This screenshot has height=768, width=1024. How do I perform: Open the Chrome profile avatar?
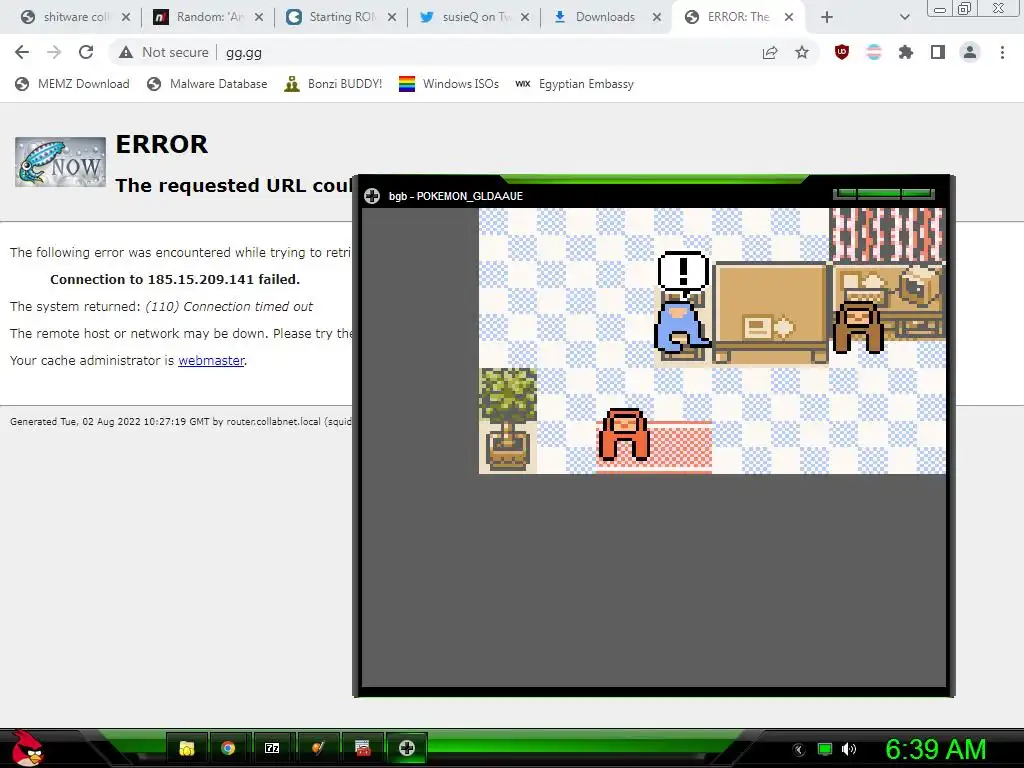pos(970,52)
